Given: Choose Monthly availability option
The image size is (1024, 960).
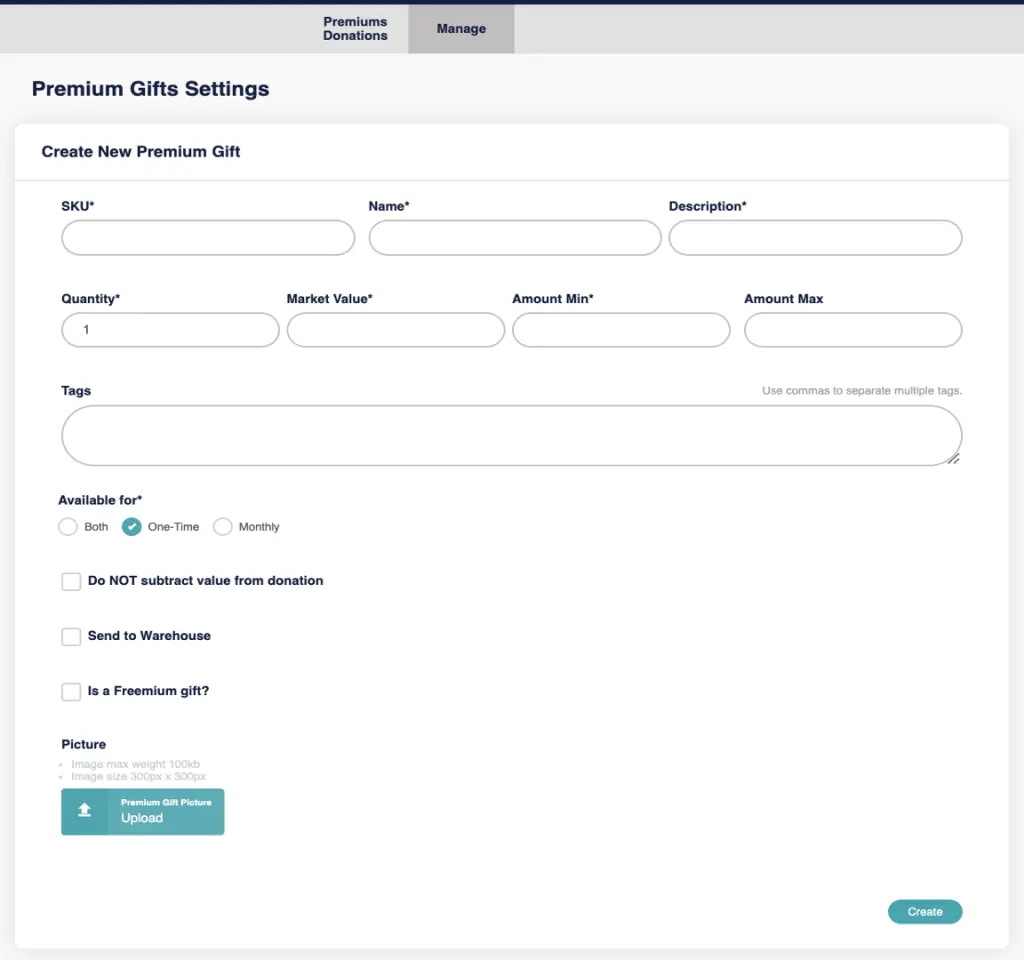Looking at the screenshot, I should 223,527.
